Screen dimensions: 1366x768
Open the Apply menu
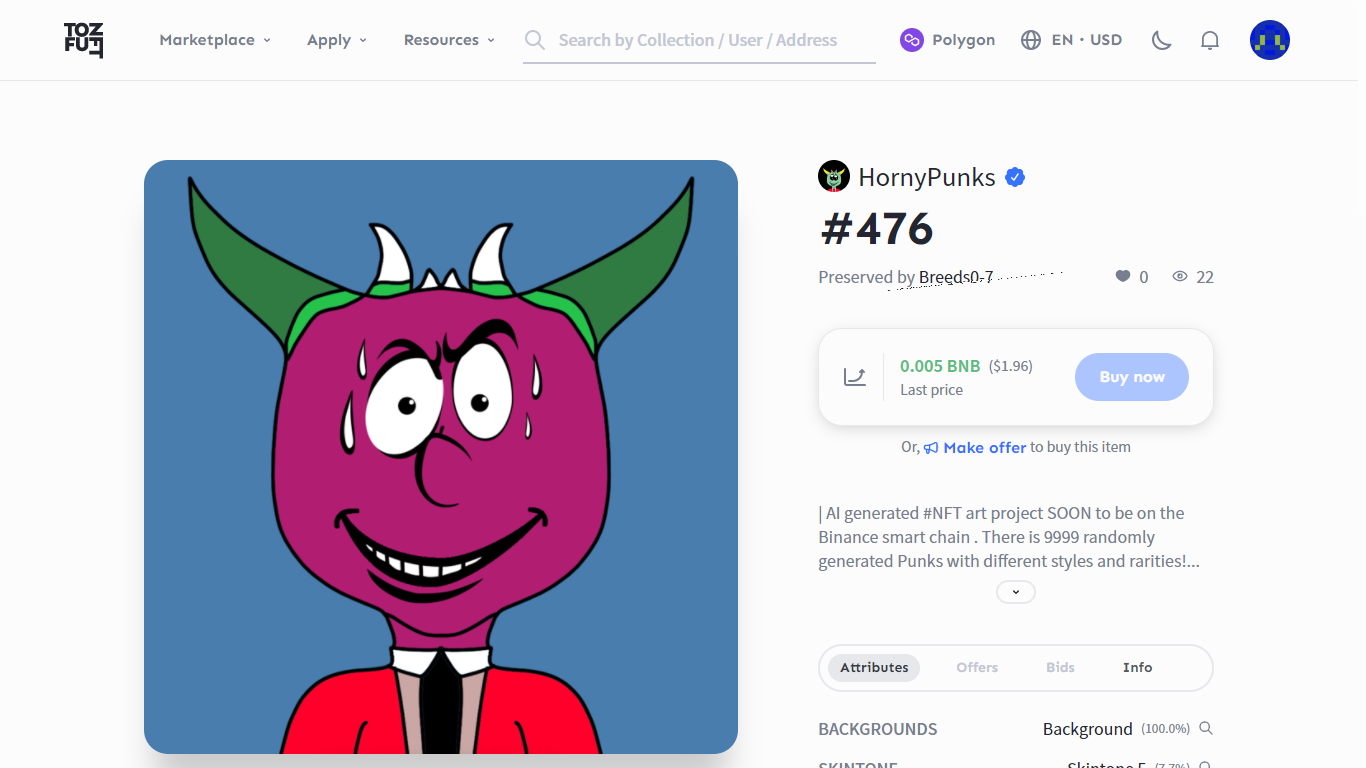pos(337,40)
